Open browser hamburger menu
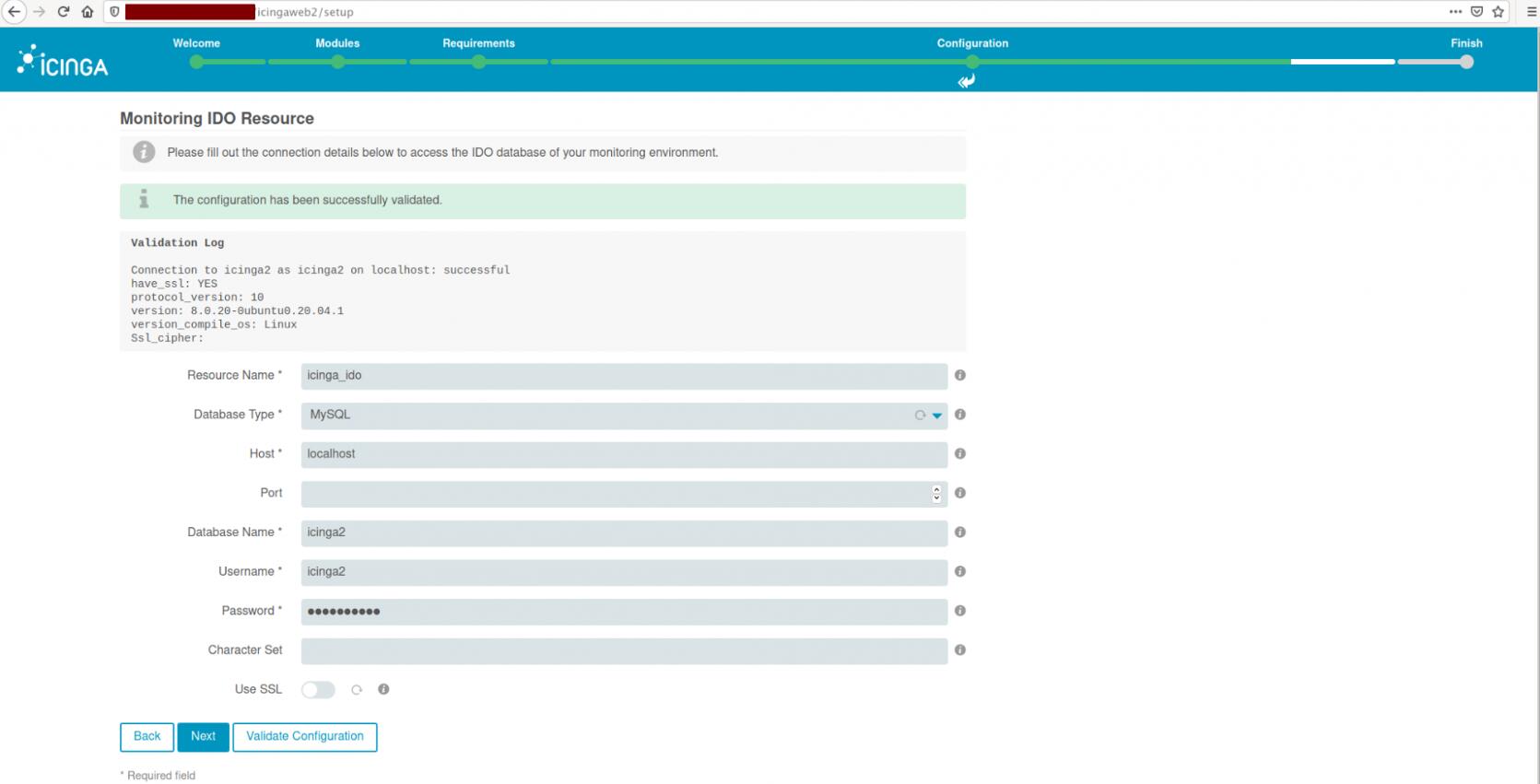The image size is (1540, 784). coord(1531,12)
